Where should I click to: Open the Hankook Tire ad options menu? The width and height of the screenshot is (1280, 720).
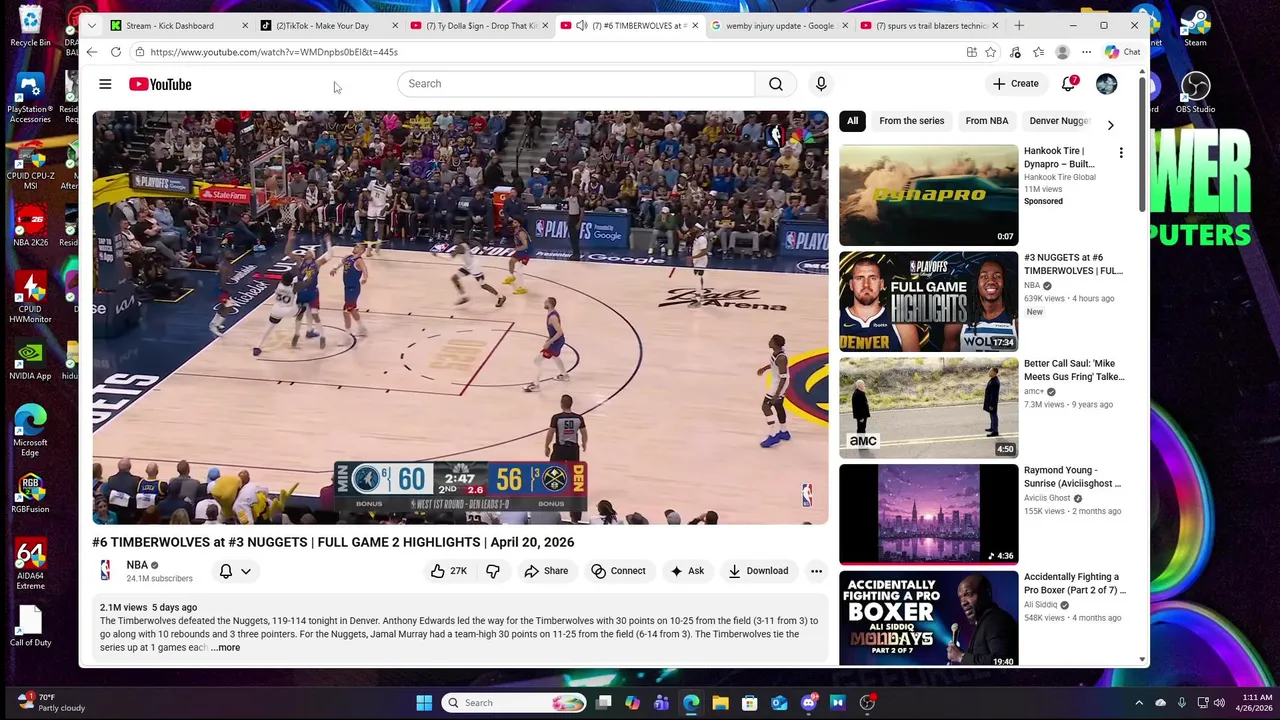click(x=1121, y=153)
